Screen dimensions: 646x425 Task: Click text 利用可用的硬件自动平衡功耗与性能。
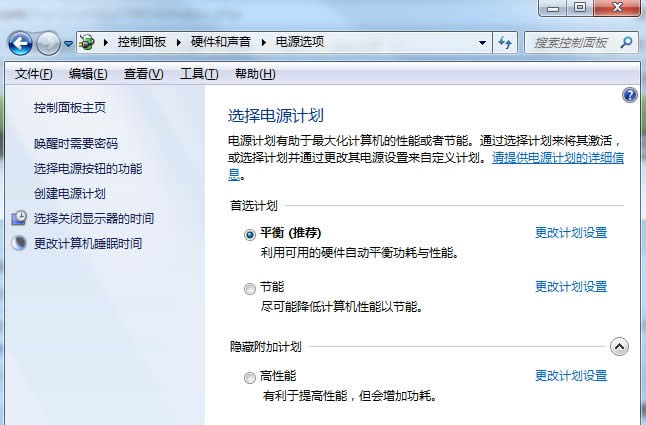click(360, 252)
